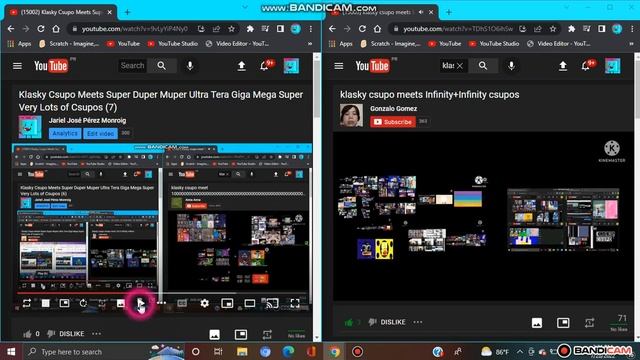Open more actions beside DISLIKE in right window
The width and height of the screenshot is (640, 360).
pyautogui.click(x=418, y=322)
